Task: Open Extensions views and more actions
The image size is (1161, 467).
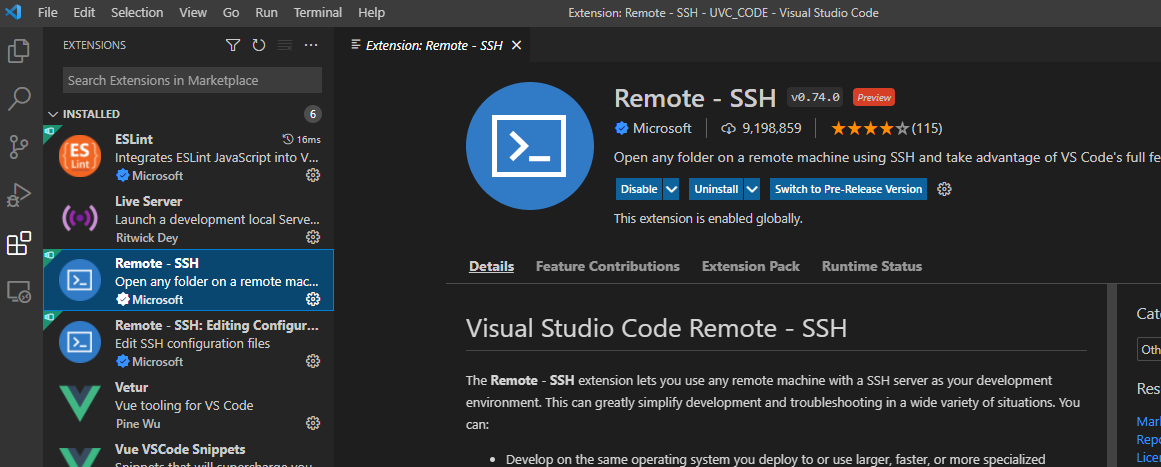Action: click(311, 46)
